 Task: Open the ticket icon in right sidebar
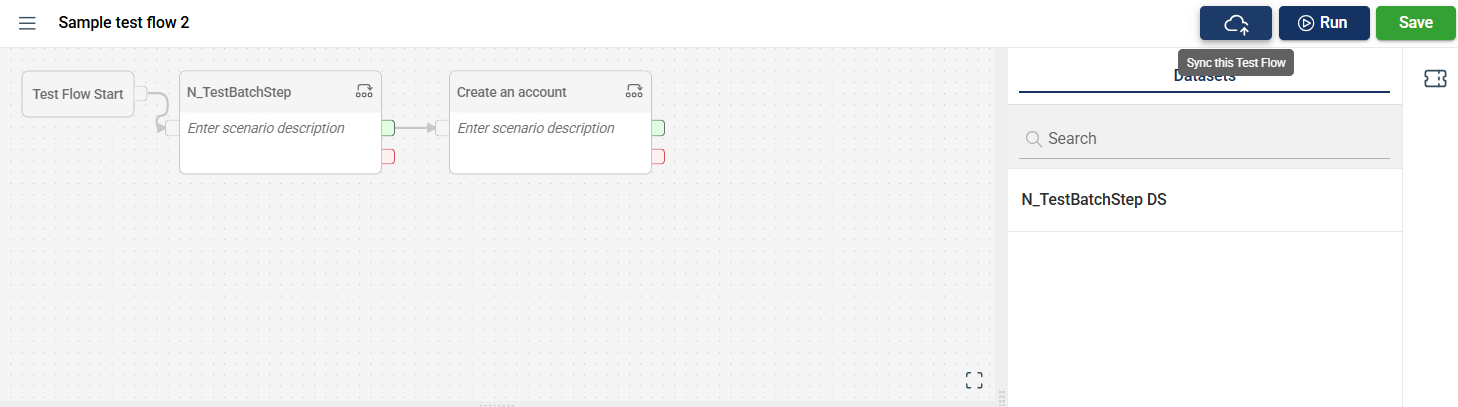(x=1435, y=79)
